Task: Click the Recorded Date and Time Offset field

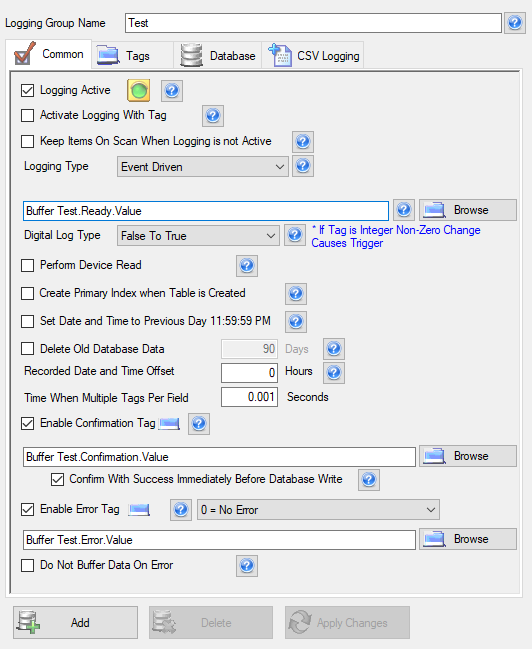Action: 249,373
